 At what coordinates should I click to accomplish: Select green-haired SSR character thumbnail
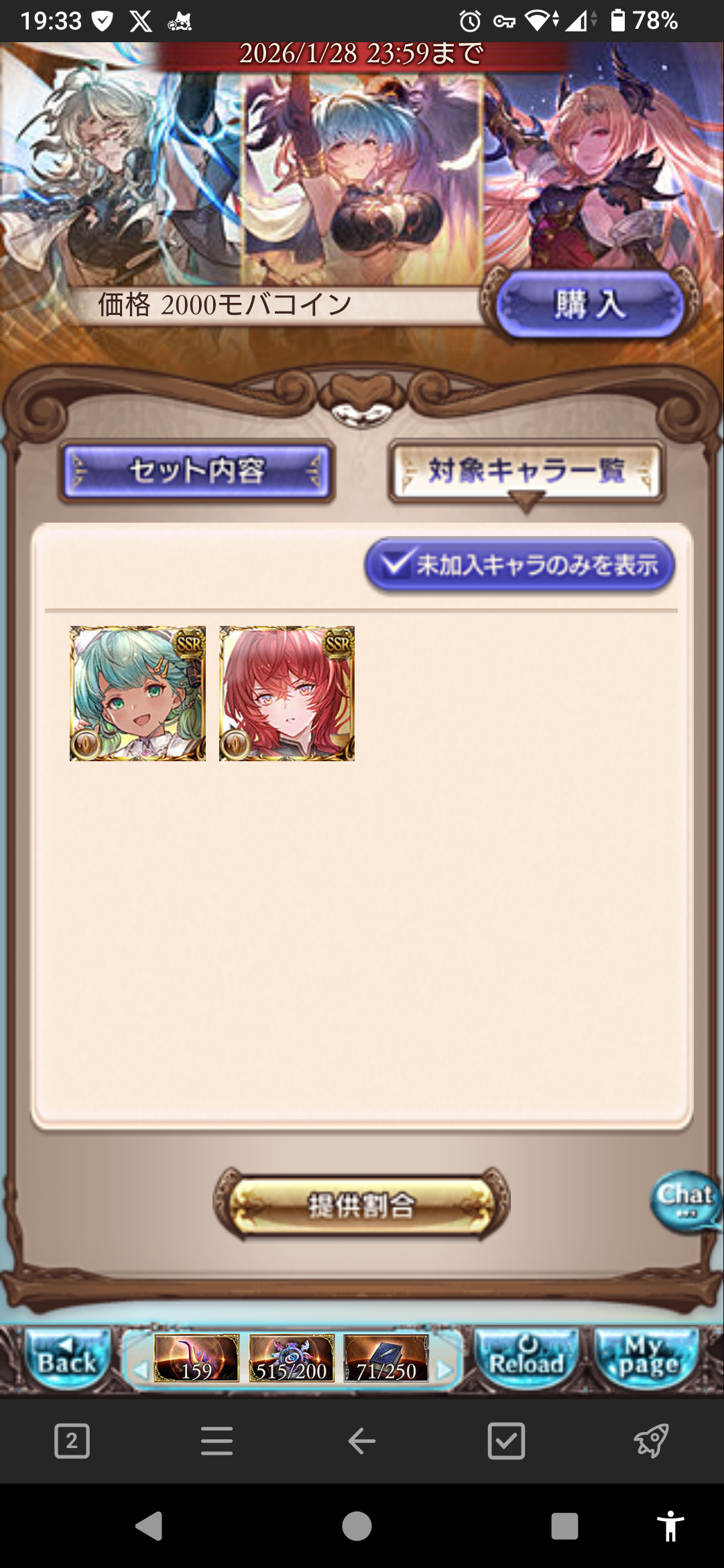[137, 694]
